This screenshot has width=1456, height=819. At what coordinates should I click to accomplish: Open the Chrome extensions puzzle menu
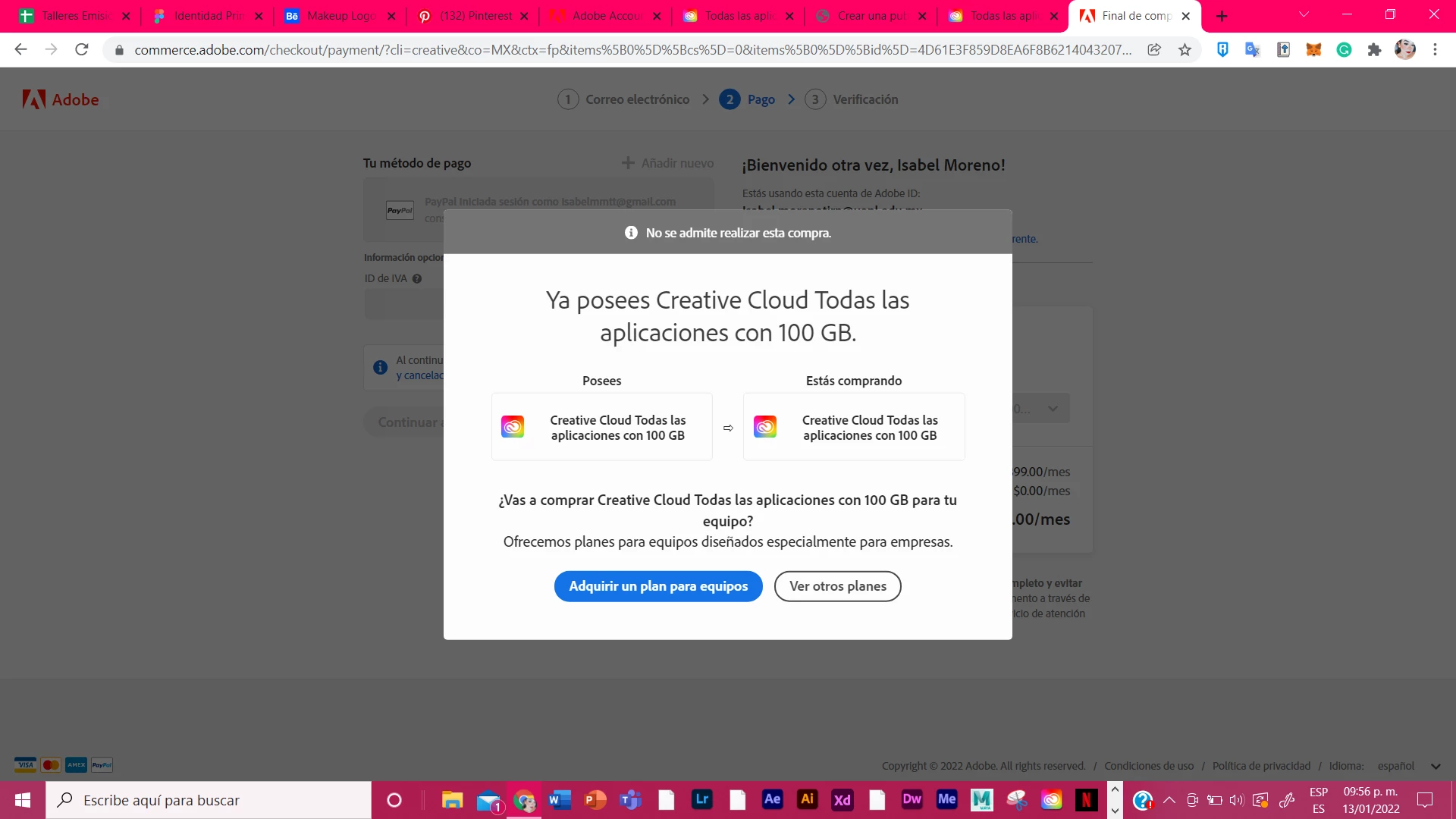click(x=1374, y=49)
